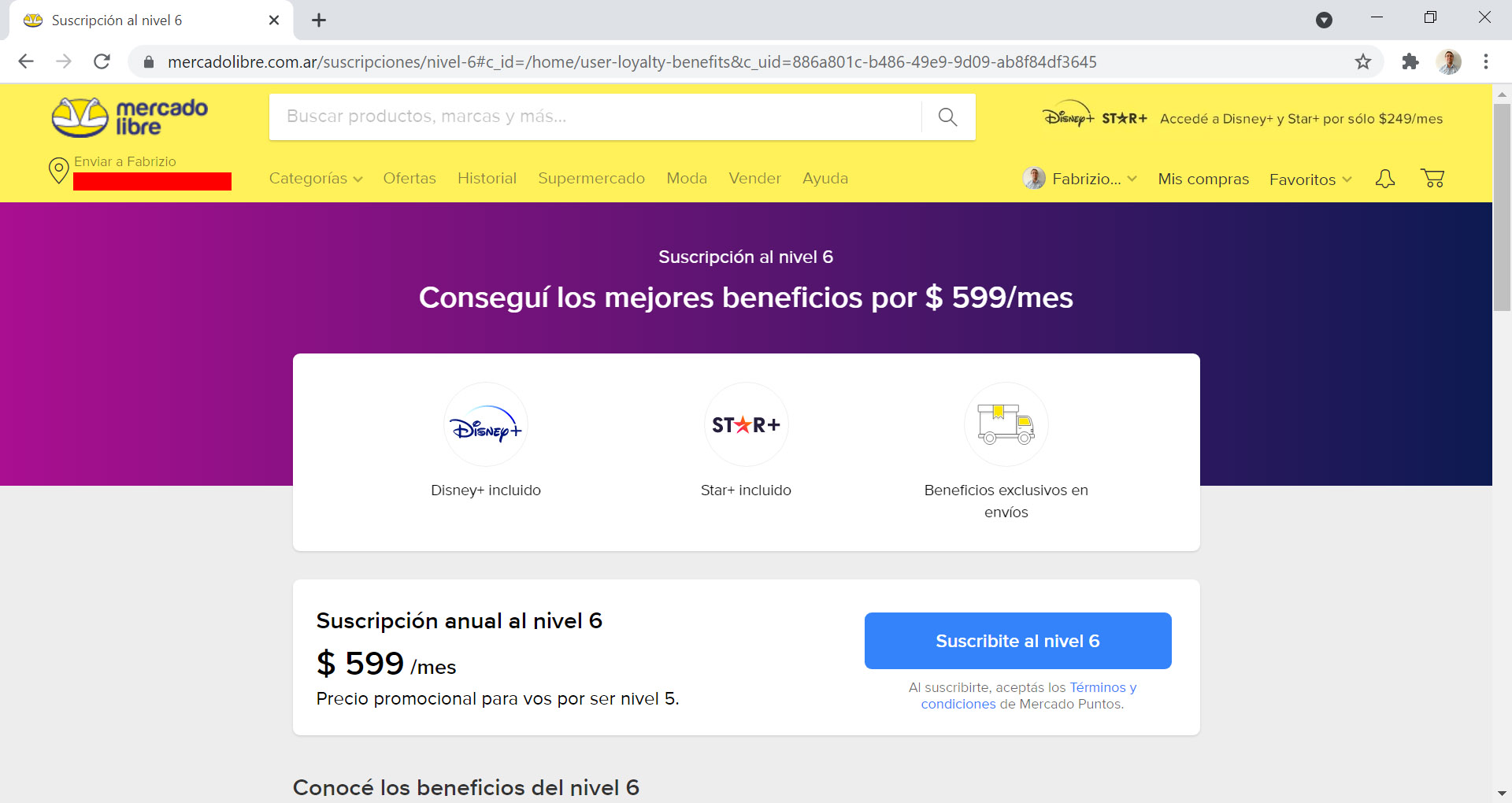This screenshot has width=1512, height=803.
Task: Open the Chrome profile avatar
Action: (1449, 61)
